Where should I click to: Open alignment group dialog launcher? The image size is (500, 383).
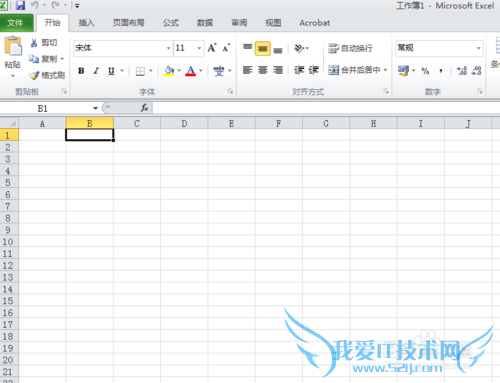pos(386,91)
